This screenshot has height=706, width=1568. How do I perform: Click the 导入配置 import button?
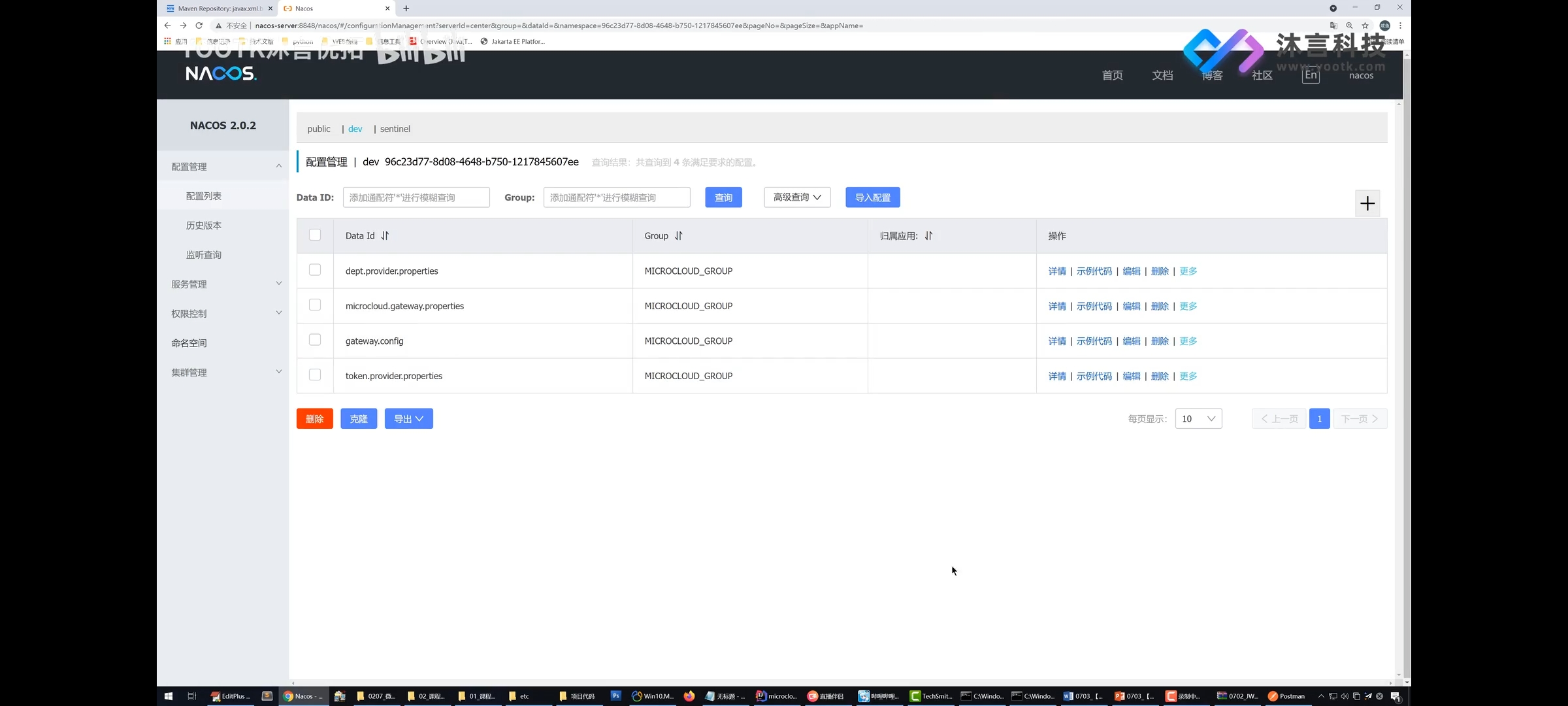(873, 197)
